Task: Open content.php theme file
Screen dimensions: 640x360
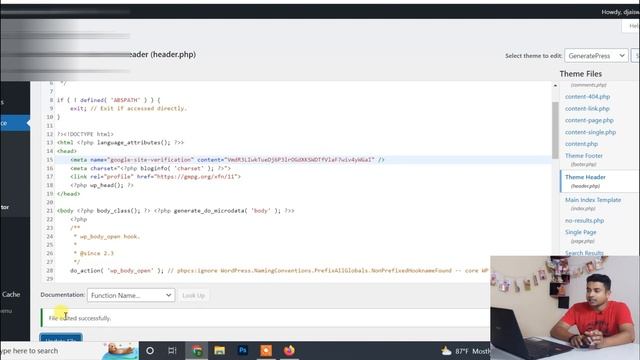Action: pos(581,144)
